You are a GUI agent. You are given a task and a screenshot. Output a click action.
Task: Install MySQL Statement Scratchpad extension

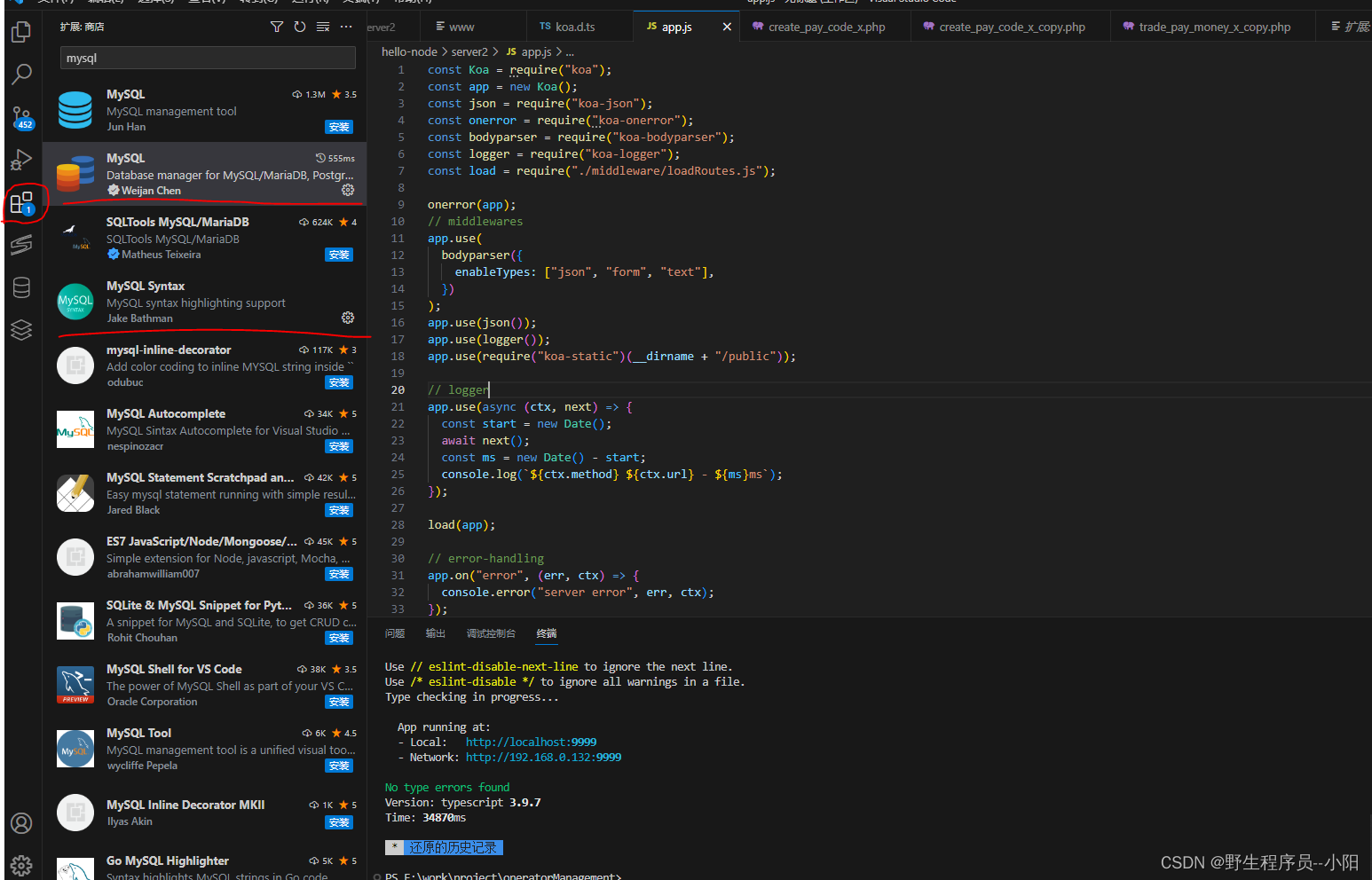pyautogui.click(x=339, y=510)
